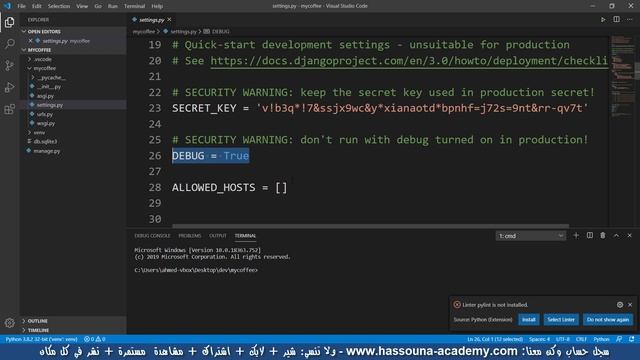Switch to the Terminal tab
This screenshot has width=640, height=360.
click(x=245, y=236)
